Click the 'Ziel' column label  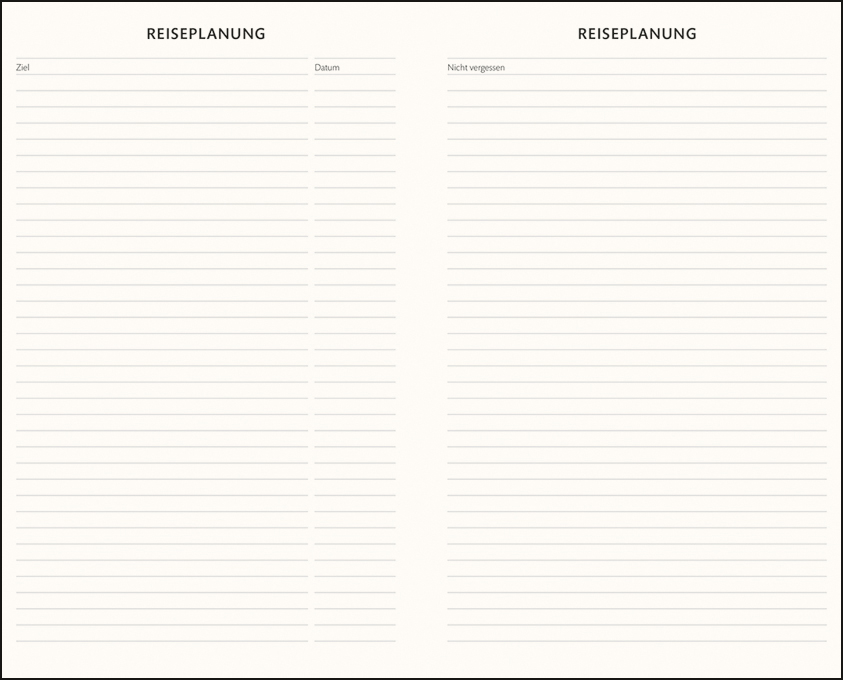(x=23, y=67)
